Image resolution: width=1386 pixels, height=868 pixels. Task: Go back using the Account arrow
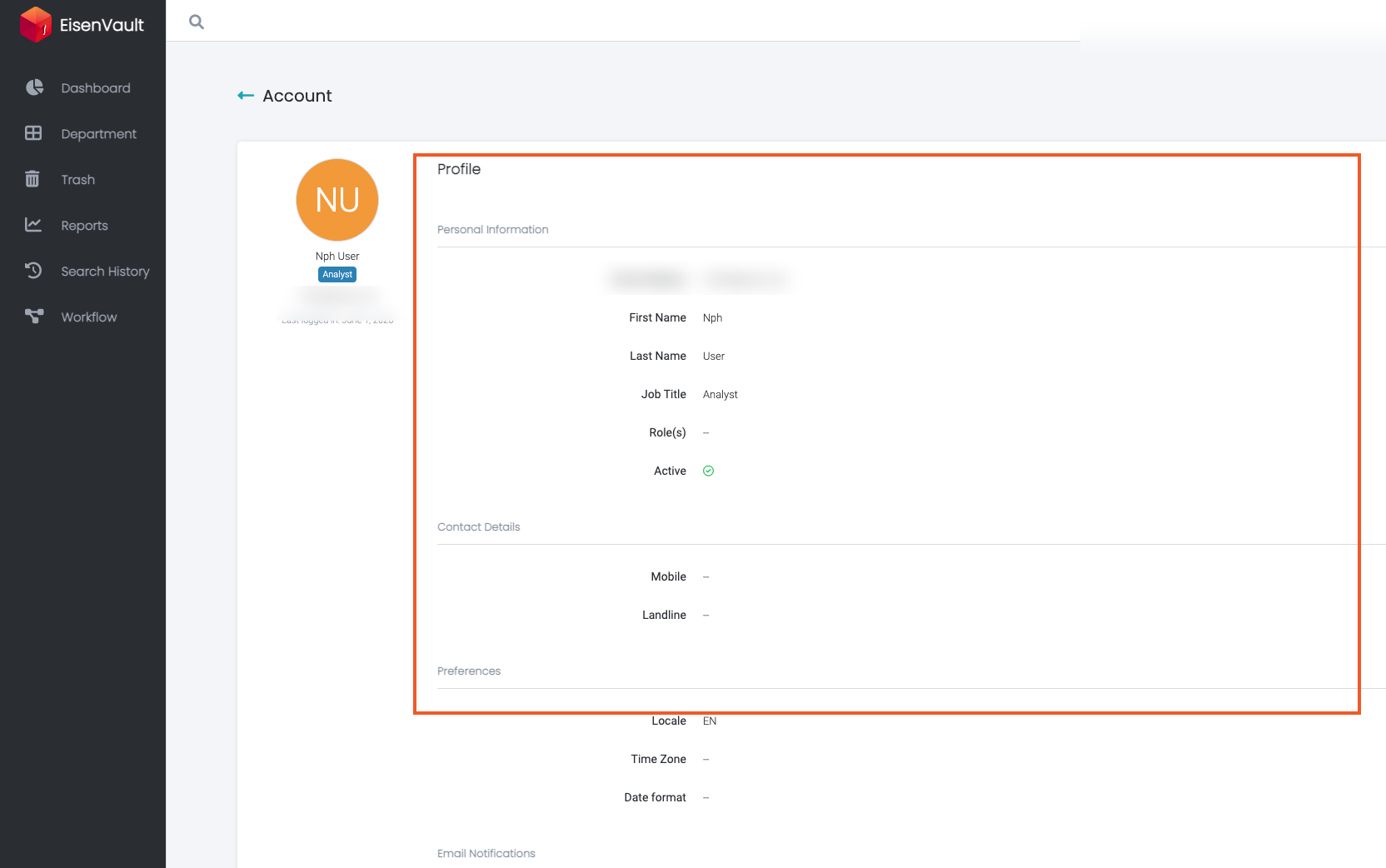[246, 96]
